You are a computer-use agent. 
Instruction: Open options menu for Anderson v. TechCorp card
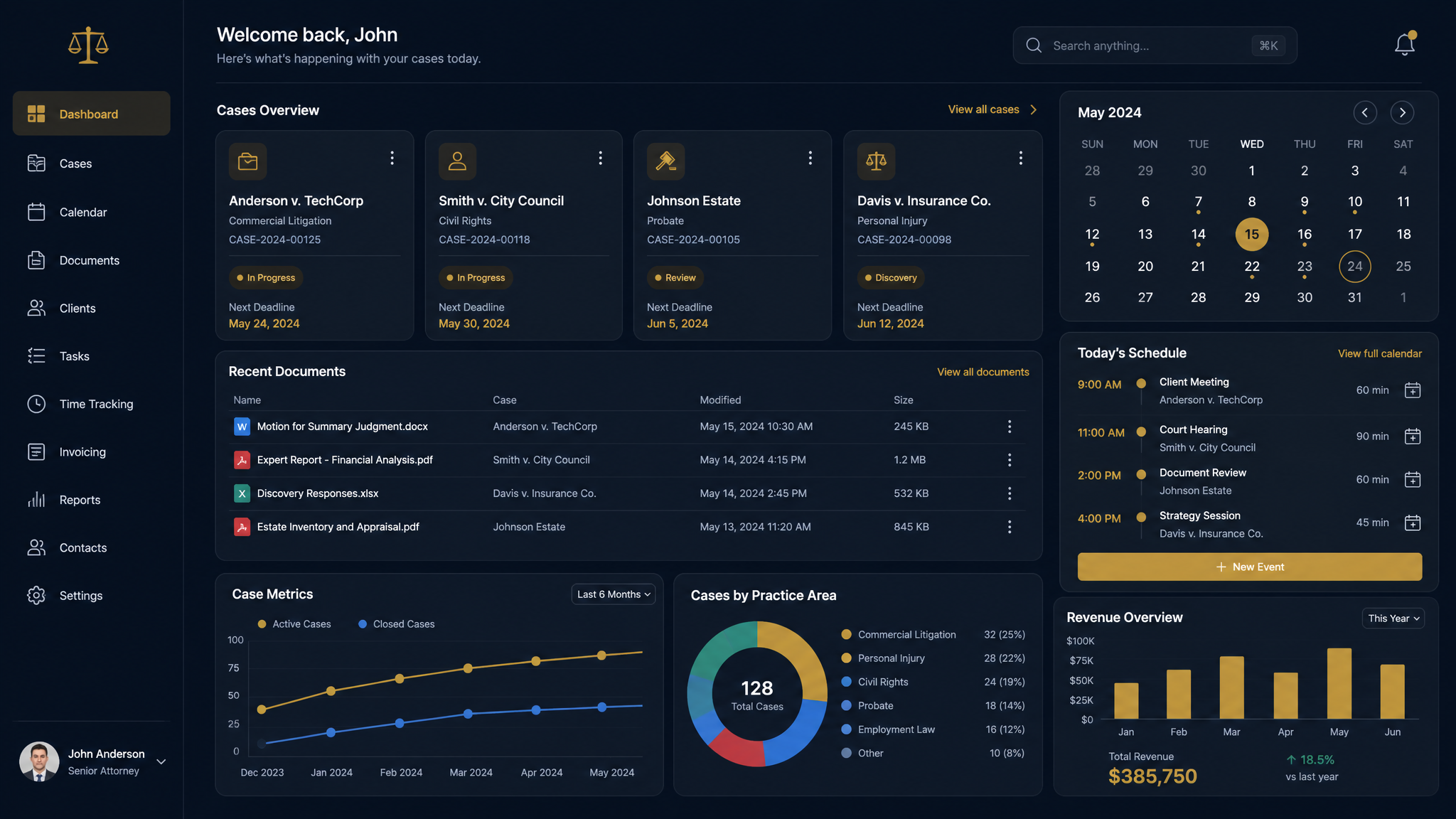tap(392, 158)
